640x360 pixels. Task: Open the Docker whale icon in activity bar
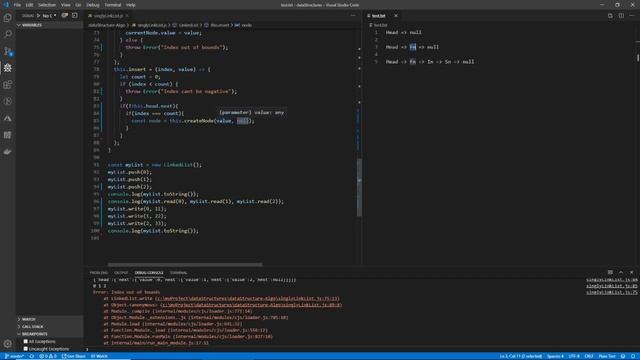coord(7,151)
